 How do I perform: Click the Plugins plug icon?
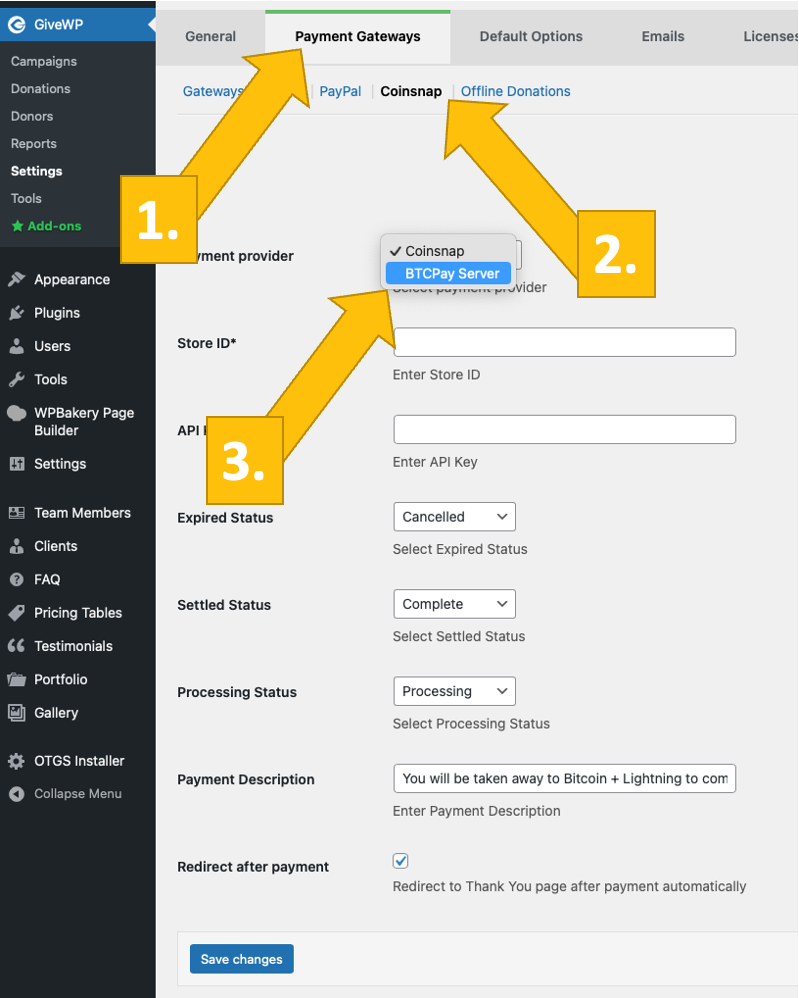click(16, 313)
